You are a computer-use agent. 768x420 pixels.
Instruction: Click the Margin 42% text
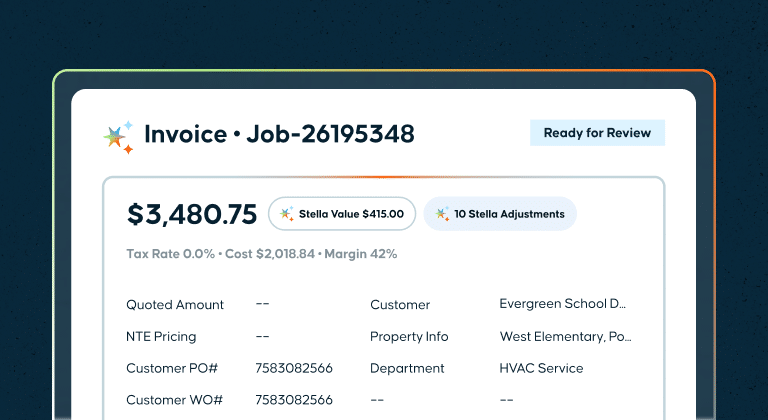tap(360, 254)
